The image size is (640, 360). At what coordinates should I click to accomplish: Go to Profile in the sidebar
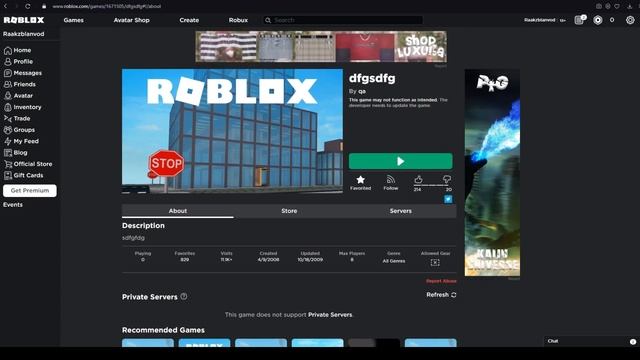(x=18, y=62)
